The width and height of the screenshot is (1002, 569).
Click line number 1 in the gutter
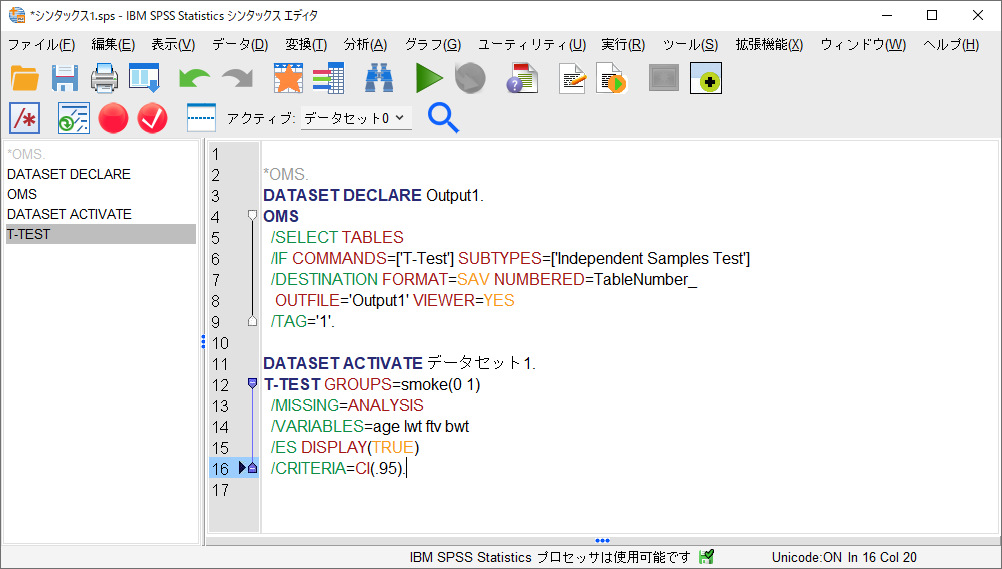[x=215, y=154]
